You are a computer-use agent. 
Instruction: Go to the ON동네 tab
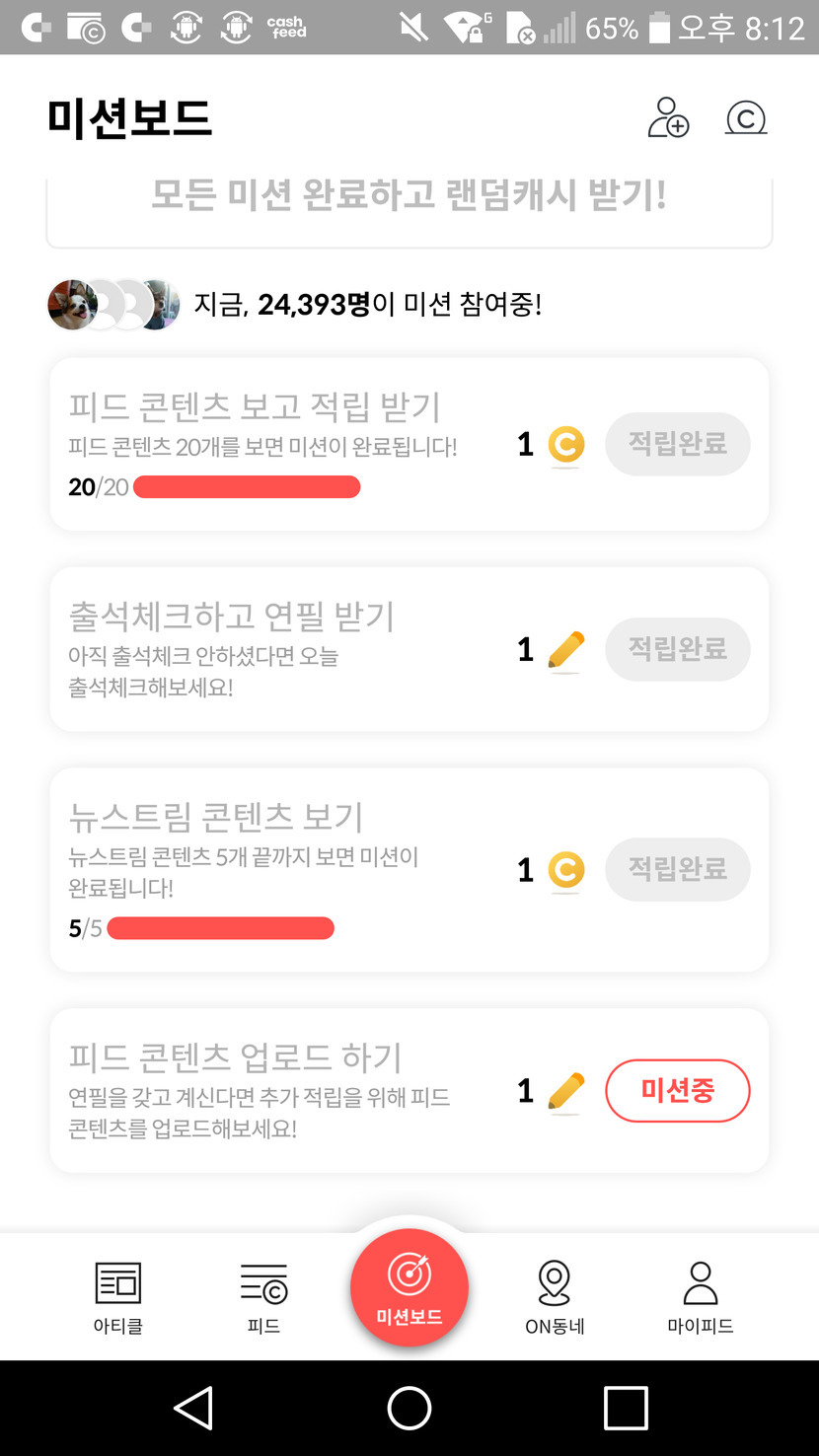pyautogui.click(x=555, y=1296)
